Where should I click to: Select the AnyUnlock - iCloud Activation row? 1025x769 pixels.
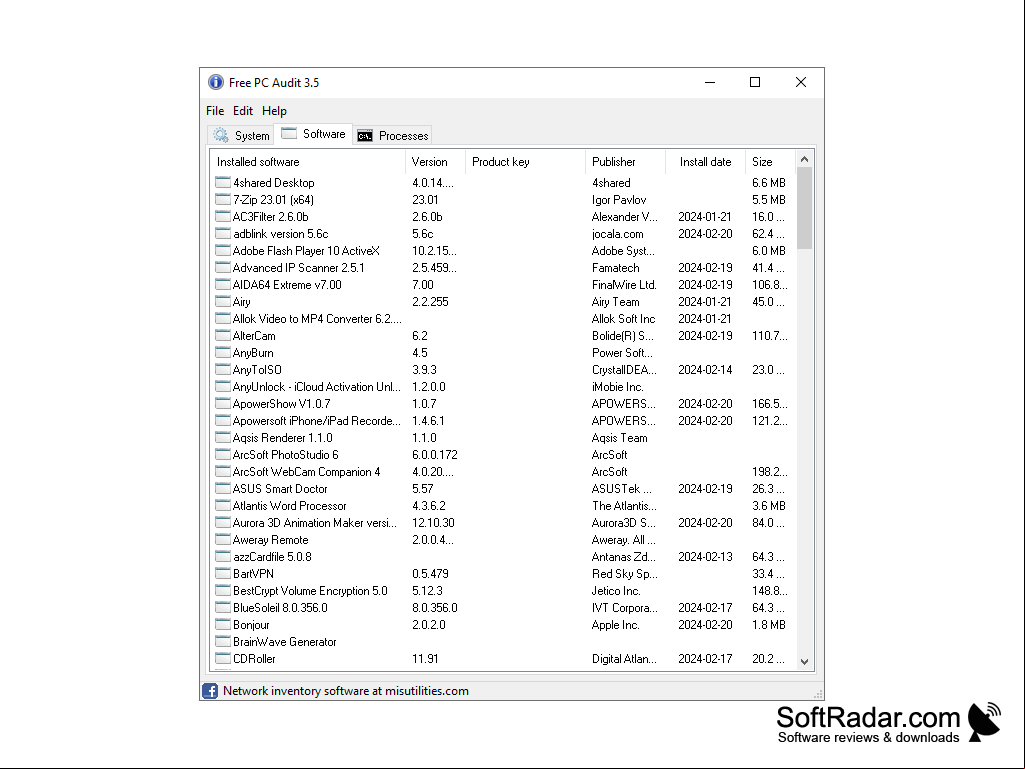(502, 386)
